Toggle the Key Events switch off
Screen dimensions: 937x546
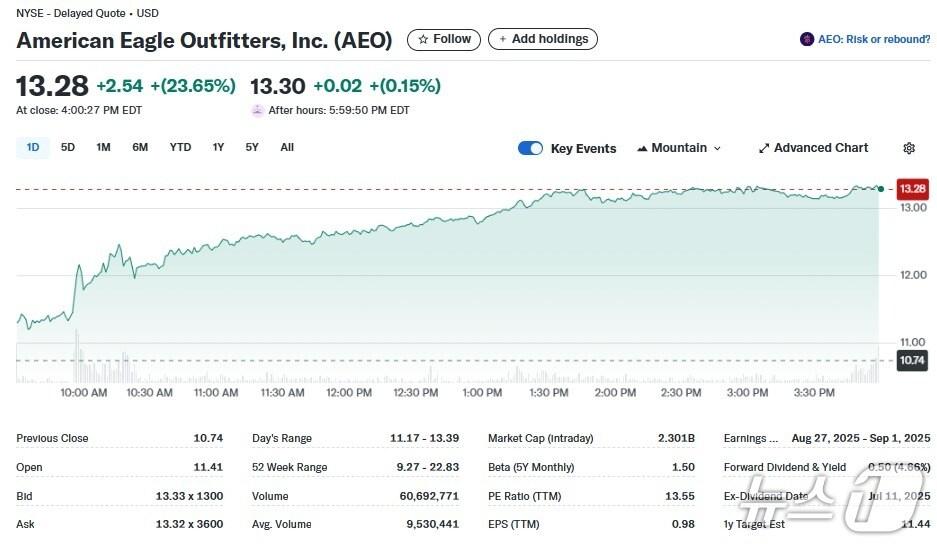coord(530,148)
